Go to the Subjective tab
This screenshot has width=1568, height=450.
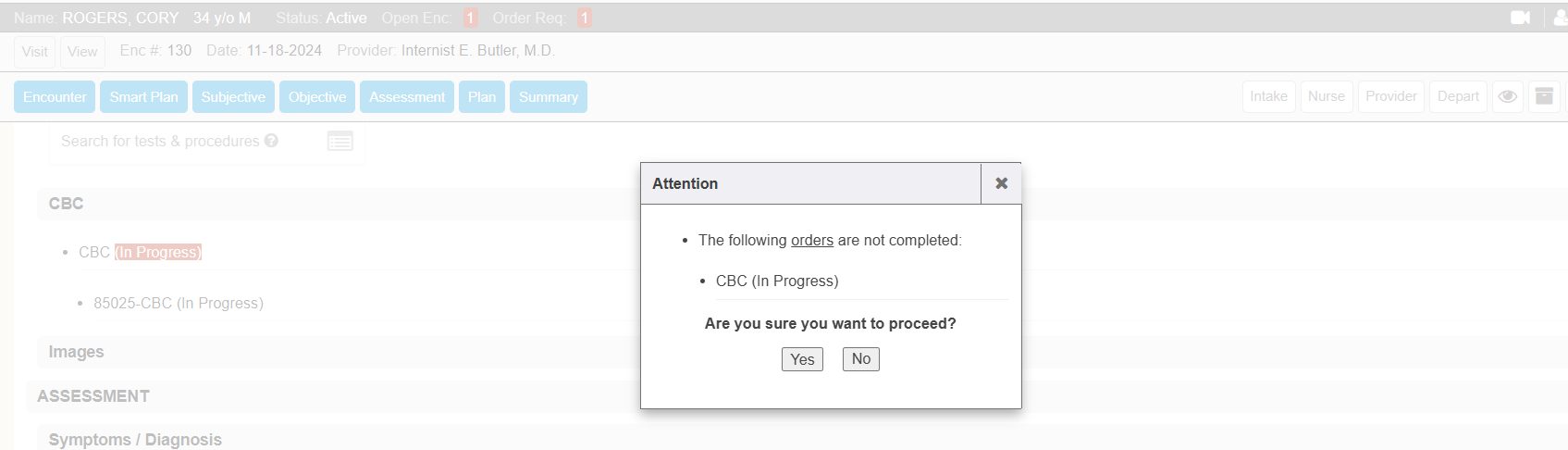(233, 96)
